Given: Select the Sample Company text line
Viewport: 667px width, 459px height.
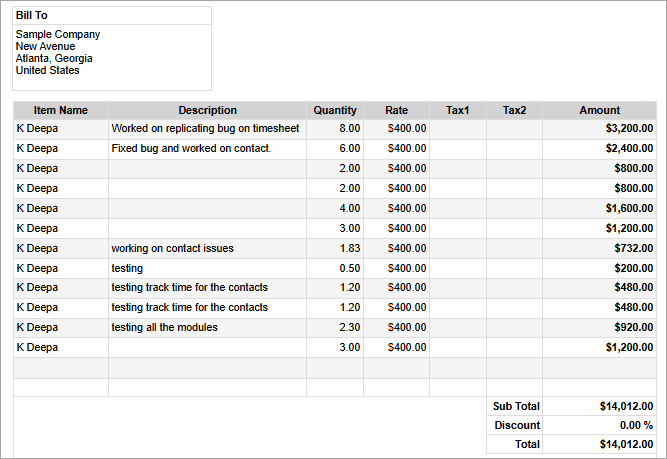Looking at the screenshot, I should [58, 34].
